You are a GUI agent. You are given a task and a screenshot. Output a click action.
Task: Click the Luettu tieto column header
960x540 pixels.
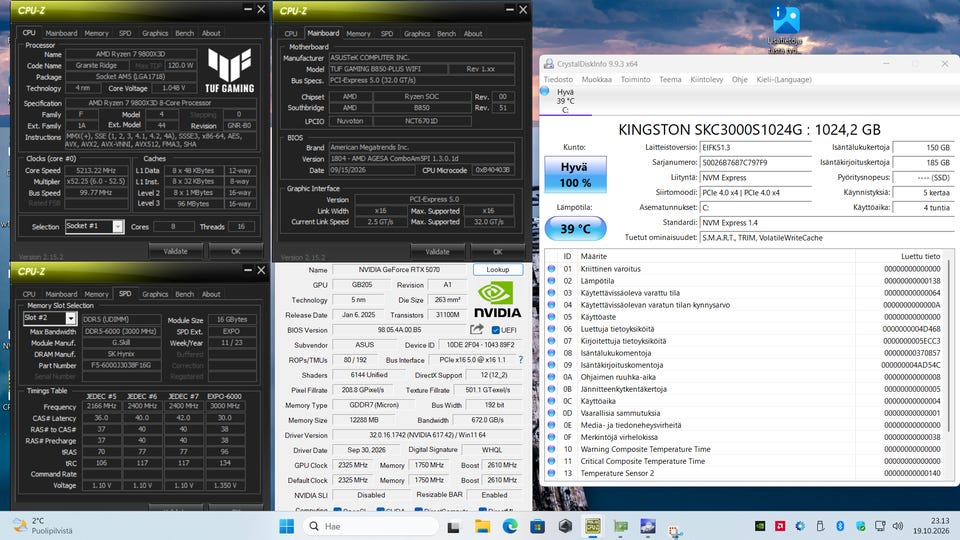899,257
